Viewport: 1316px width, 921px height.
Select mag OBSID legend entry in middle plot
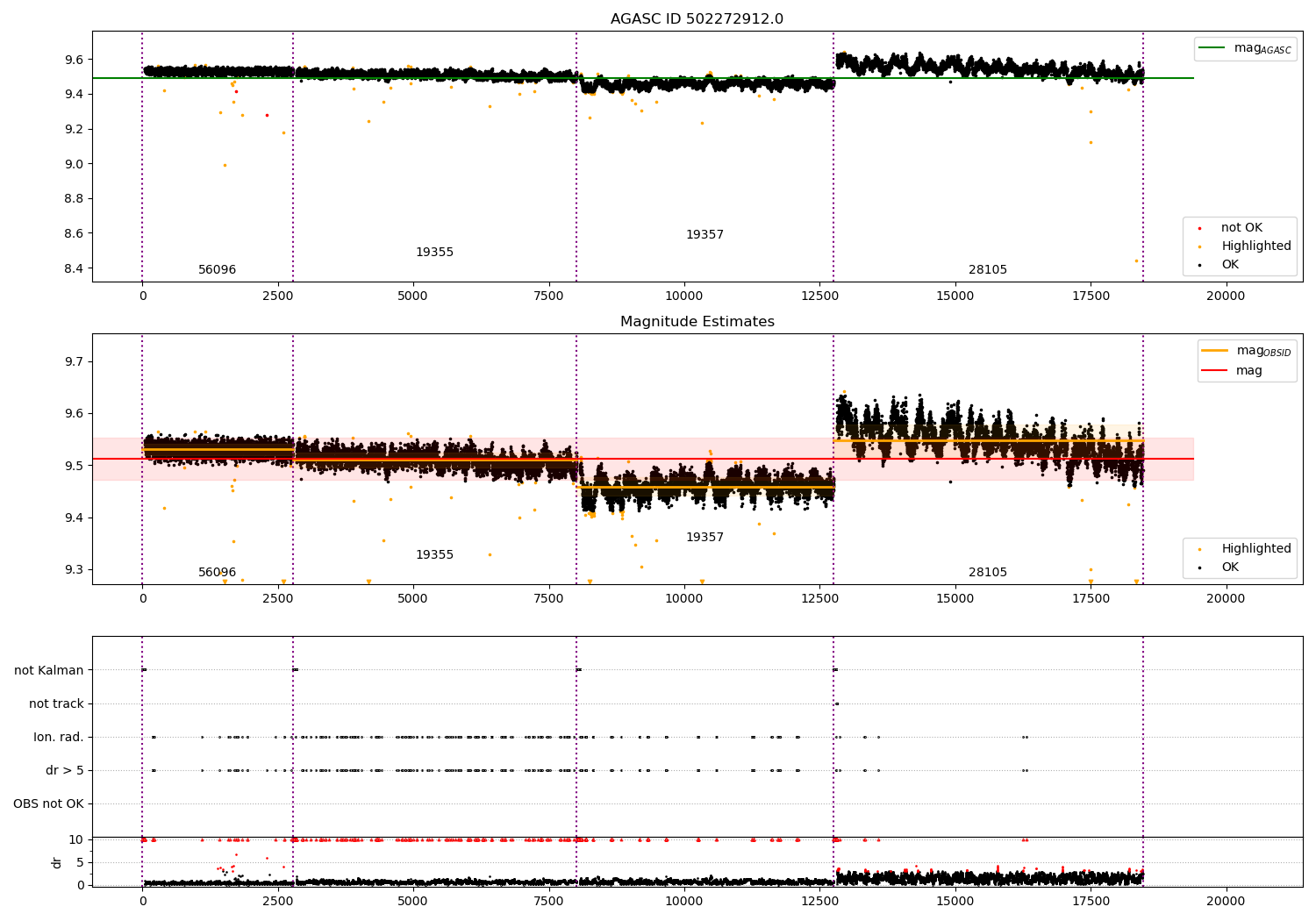(x=1246, y=351)
